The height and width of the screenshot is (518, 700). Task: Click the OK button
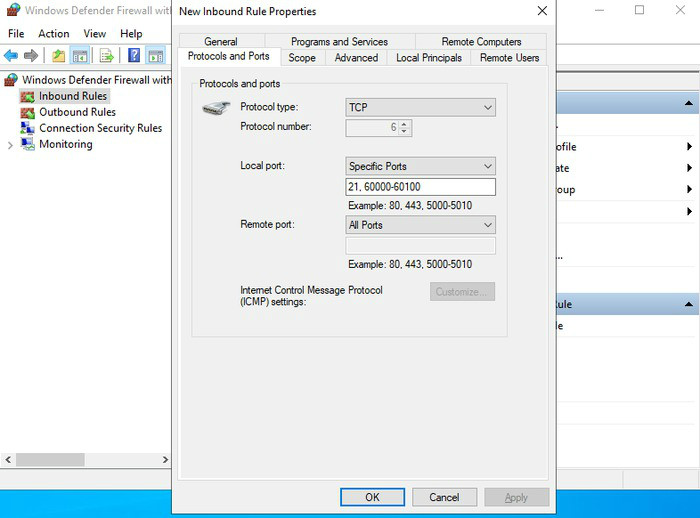372,497
